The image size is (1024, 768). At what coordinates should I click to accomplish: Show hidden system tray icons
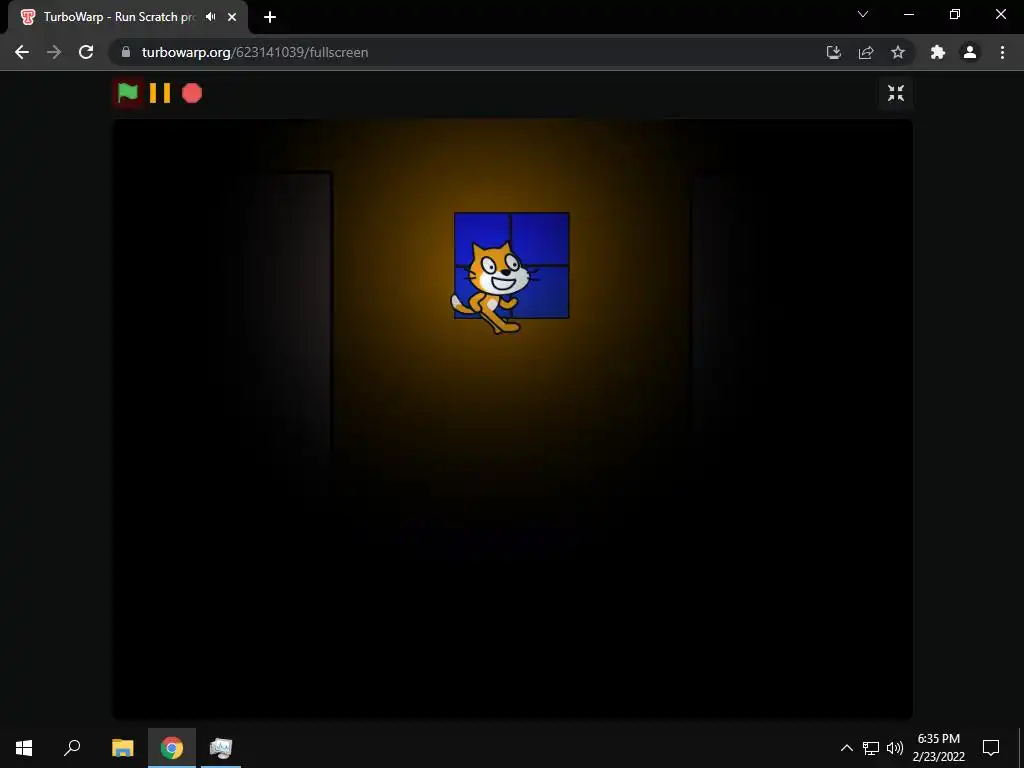coord(846,748)
